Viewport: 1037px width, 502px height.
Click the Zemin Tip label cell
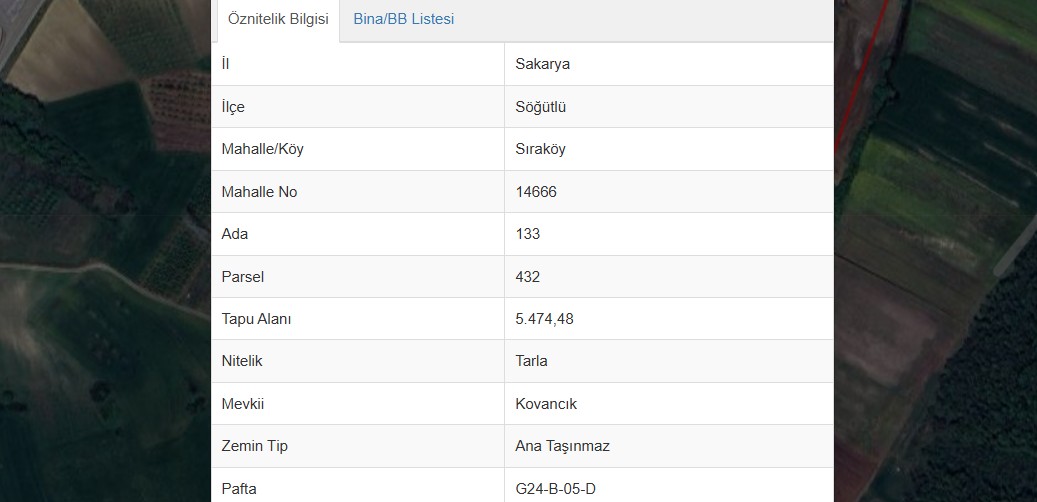[358, 446]
